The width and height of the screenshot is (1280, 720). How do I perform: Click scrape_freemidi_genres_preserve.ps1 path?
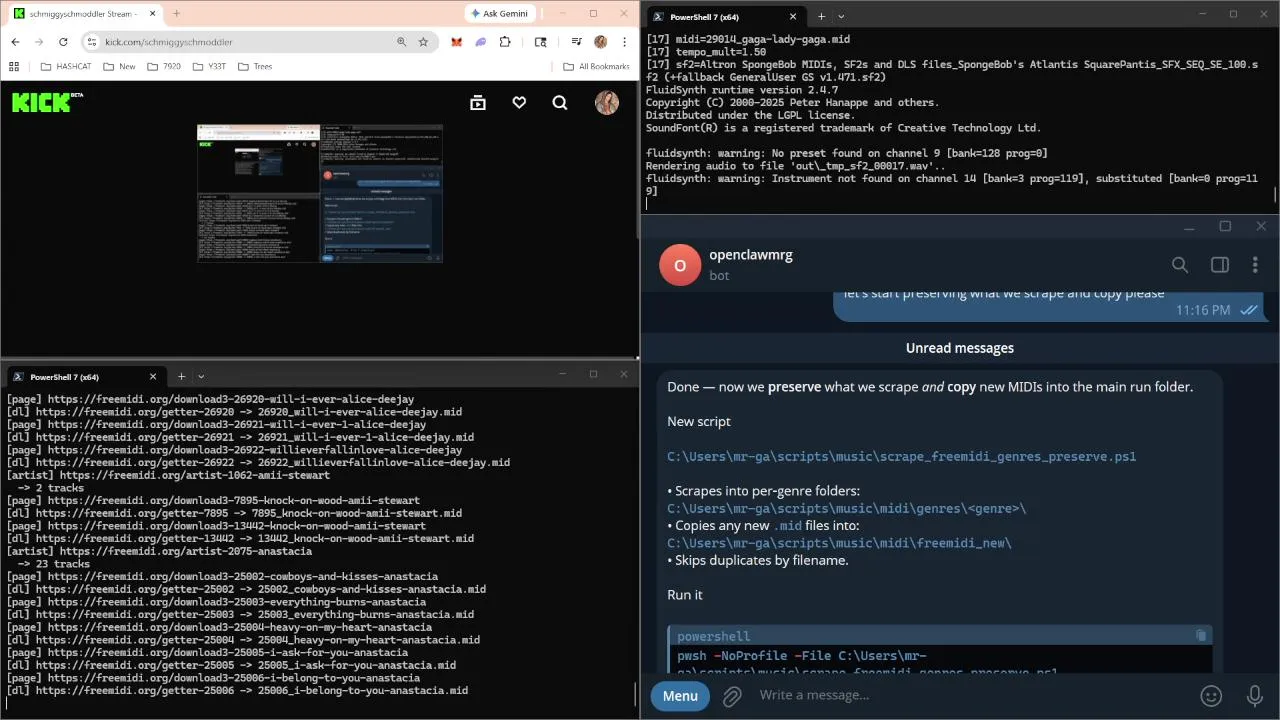click(x=901, y=456)
